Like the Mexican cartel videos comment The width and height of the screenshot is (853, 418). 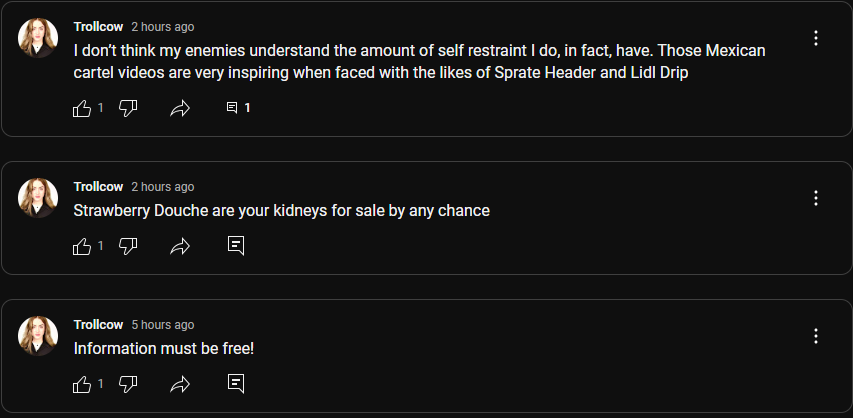click(x=82, y=109)
